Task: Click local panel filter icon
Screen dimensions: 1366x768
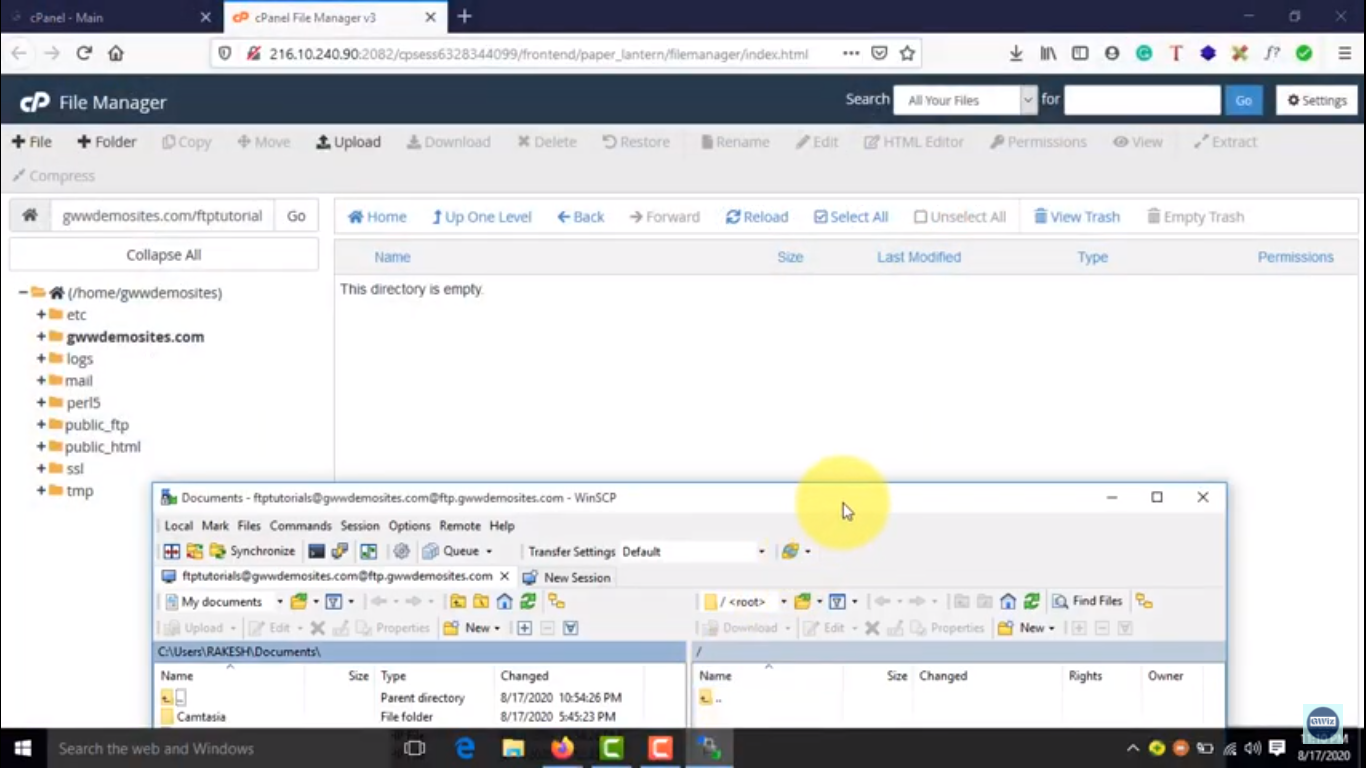Action: 334,602
